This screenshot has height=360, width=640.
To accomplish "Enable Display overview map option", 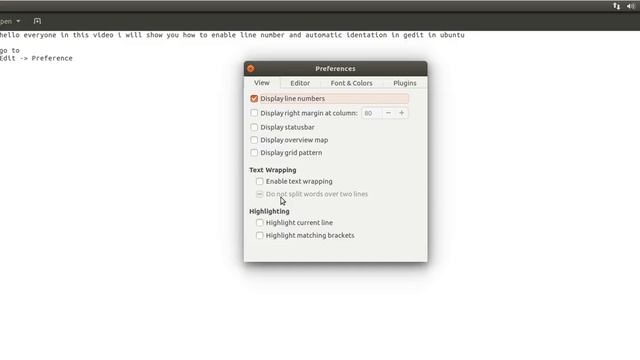I will click(x=254, y=140).
